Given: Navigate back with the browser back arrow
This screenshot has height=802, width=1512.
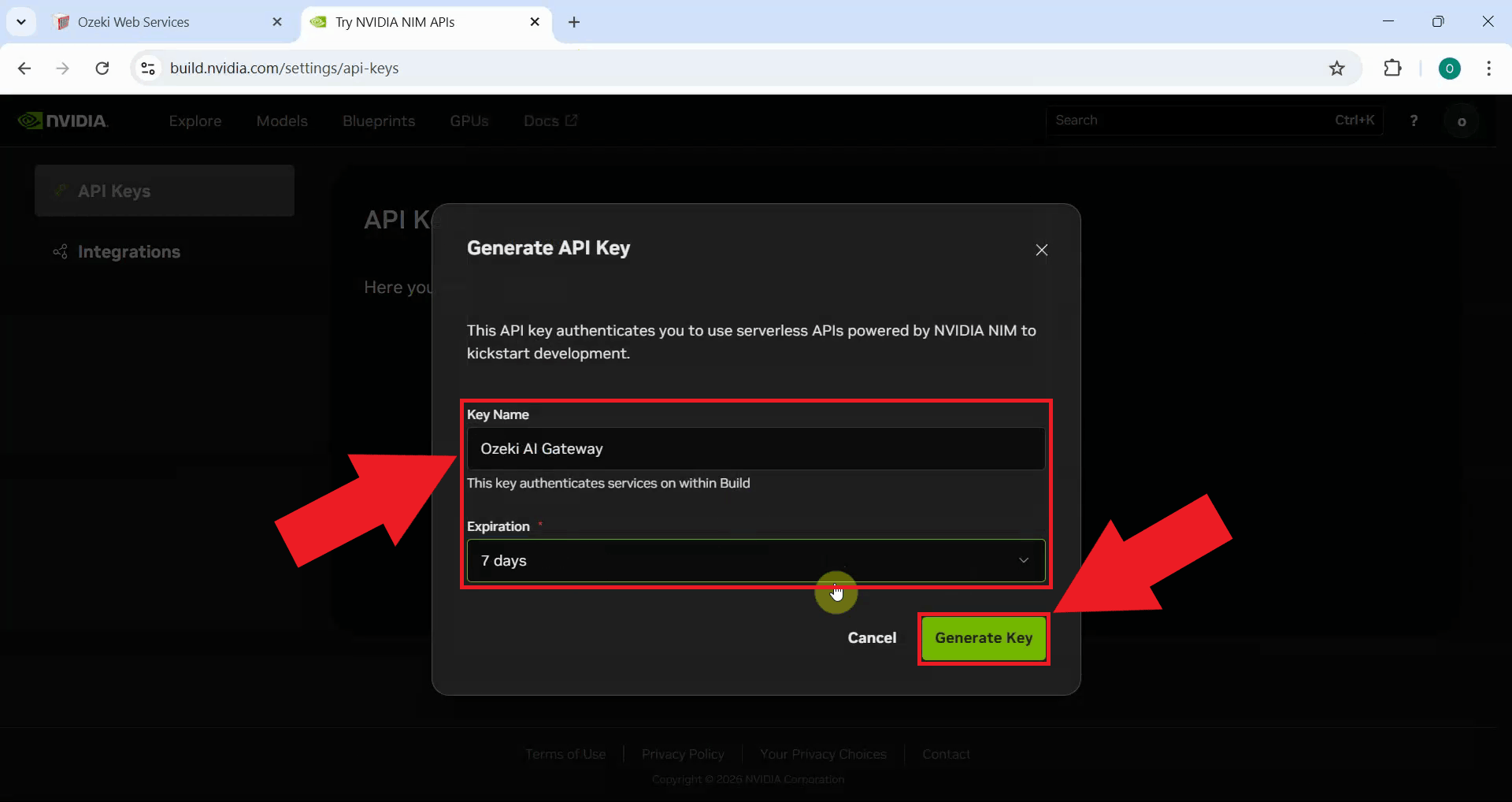Looking at the screenshot, I should tap(24, 69).
